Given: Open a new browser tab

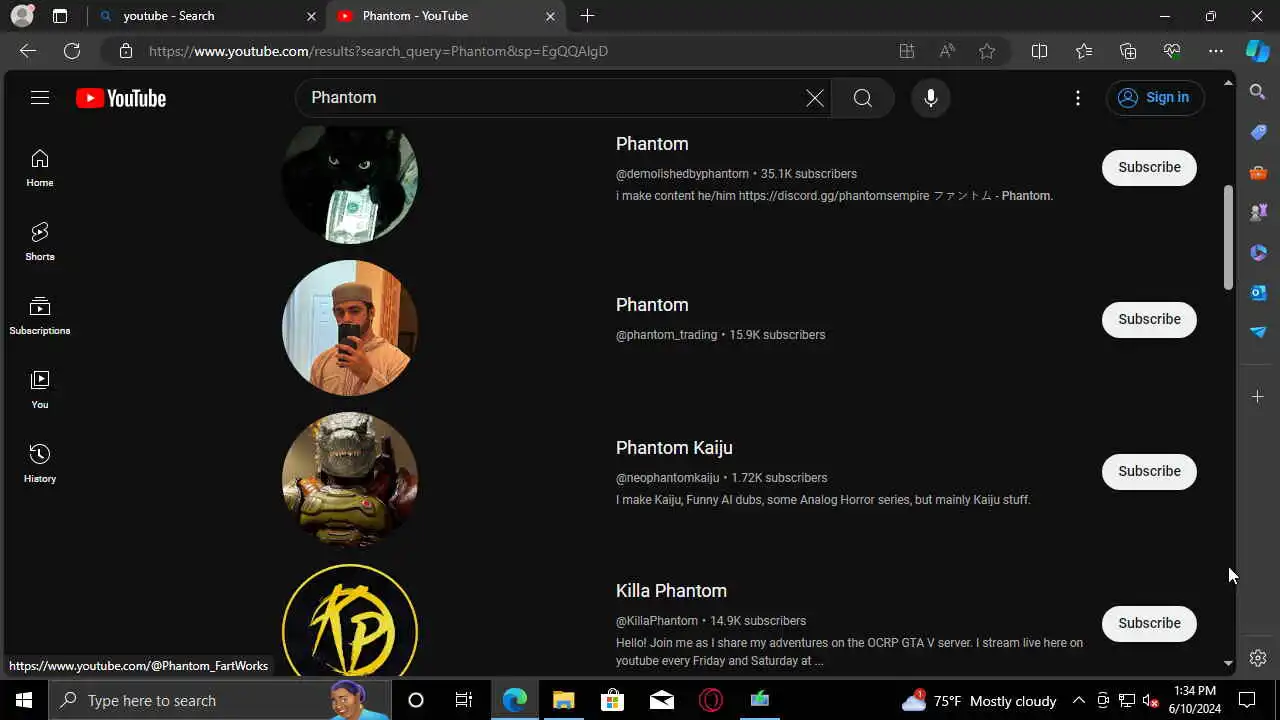Looking at the screenshot, I should pos(588,16).
